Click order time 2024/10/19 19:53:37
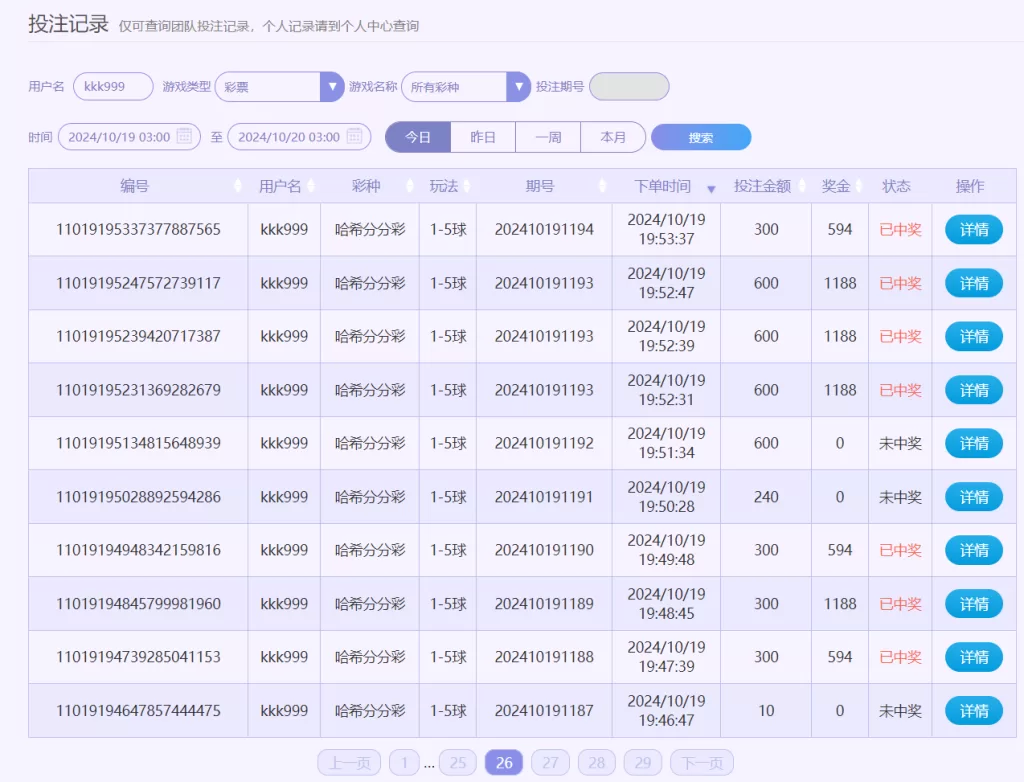1024x782 pixels. [666, 229]
